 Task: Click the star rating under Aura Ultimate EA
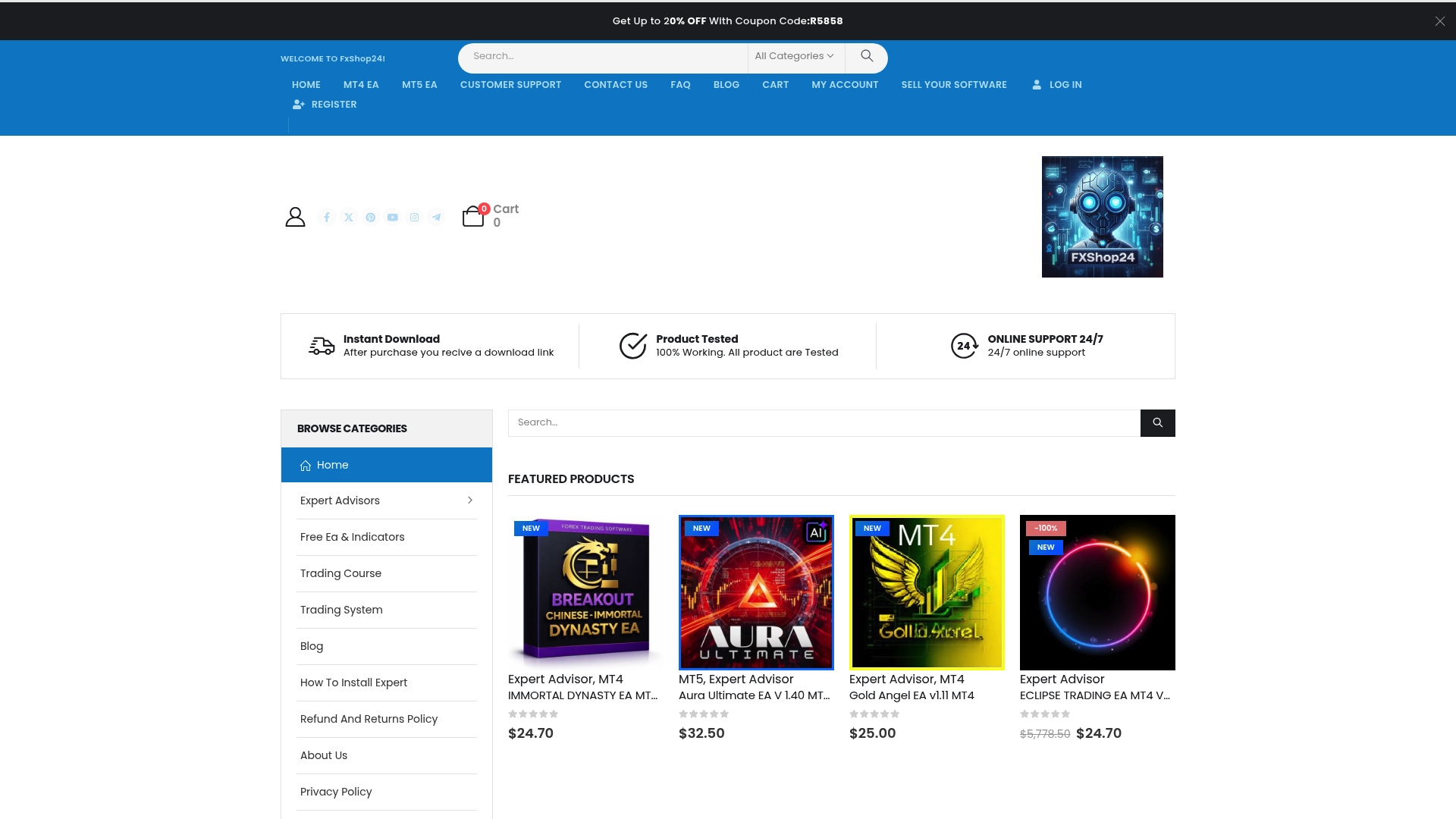[704, 714]
